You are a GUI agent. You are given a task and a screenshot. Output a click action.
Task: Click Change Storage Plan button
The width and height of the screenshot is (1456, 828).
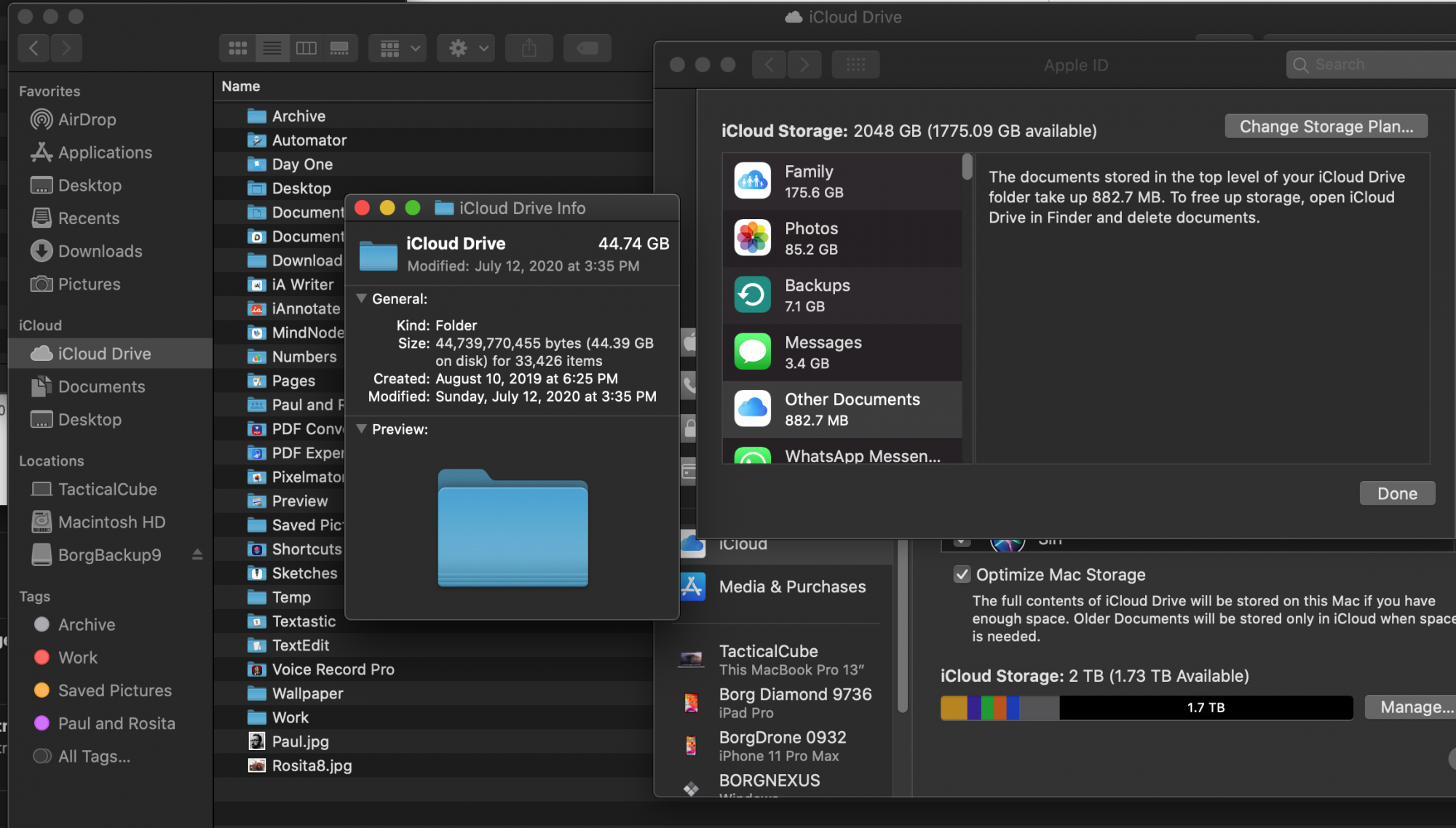point(1326,127)
